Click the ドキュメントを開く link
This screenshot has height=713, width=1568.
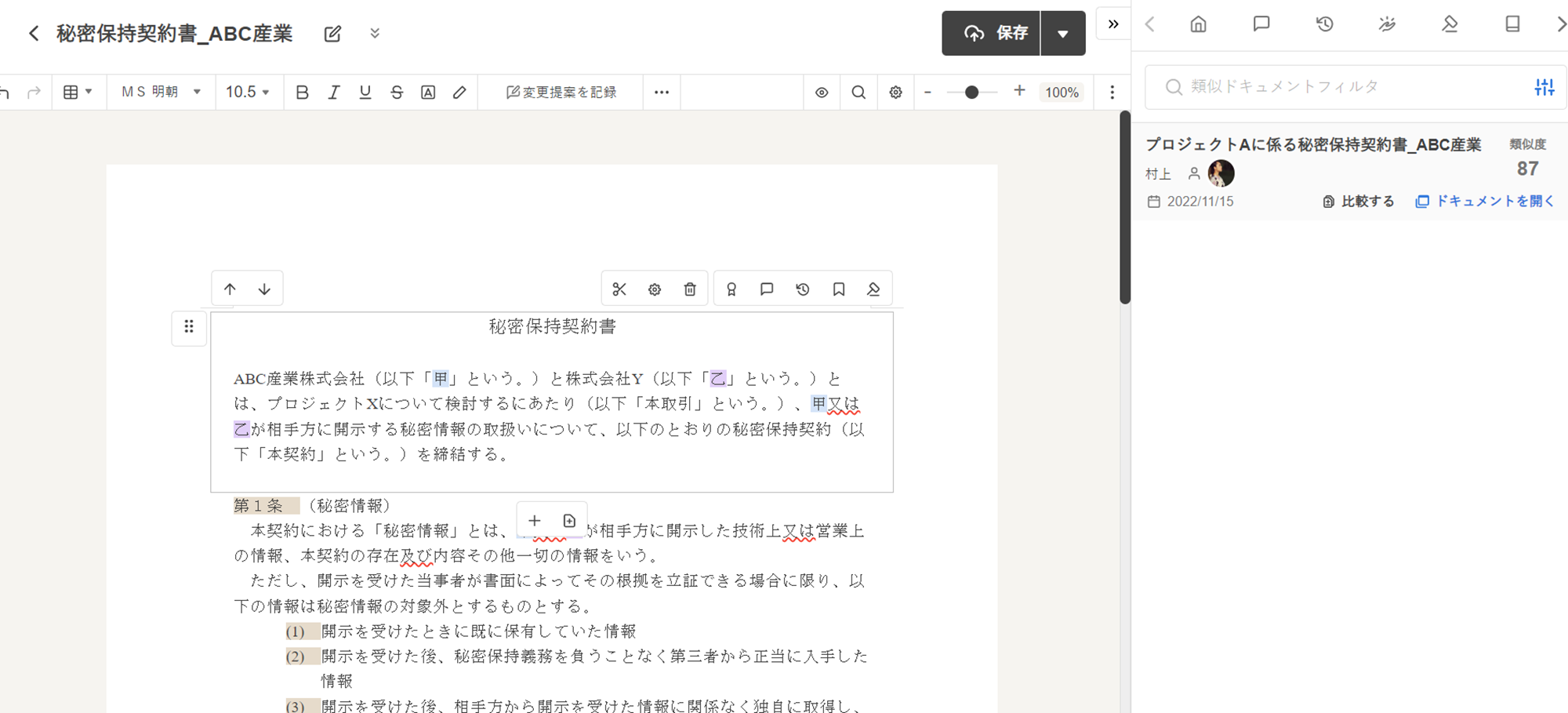pyautogui.click(x=1485, y=202)
